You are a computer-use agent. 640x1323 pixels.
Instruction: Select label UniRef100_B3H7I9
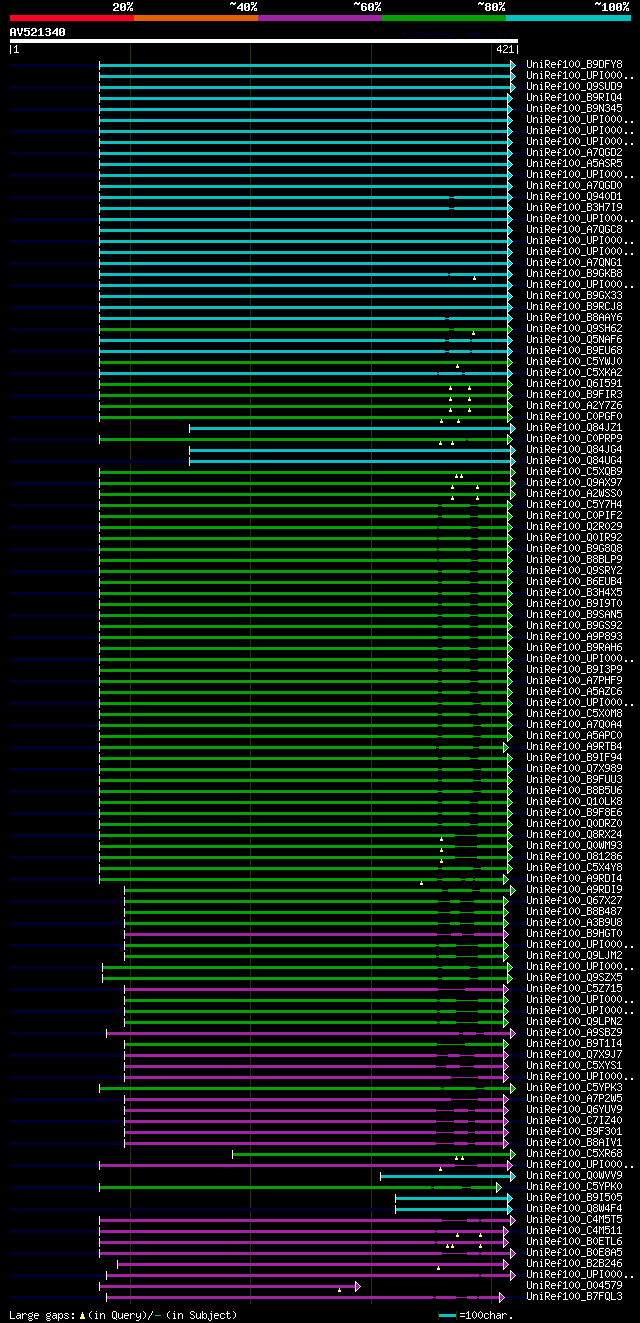coord(574,208)
